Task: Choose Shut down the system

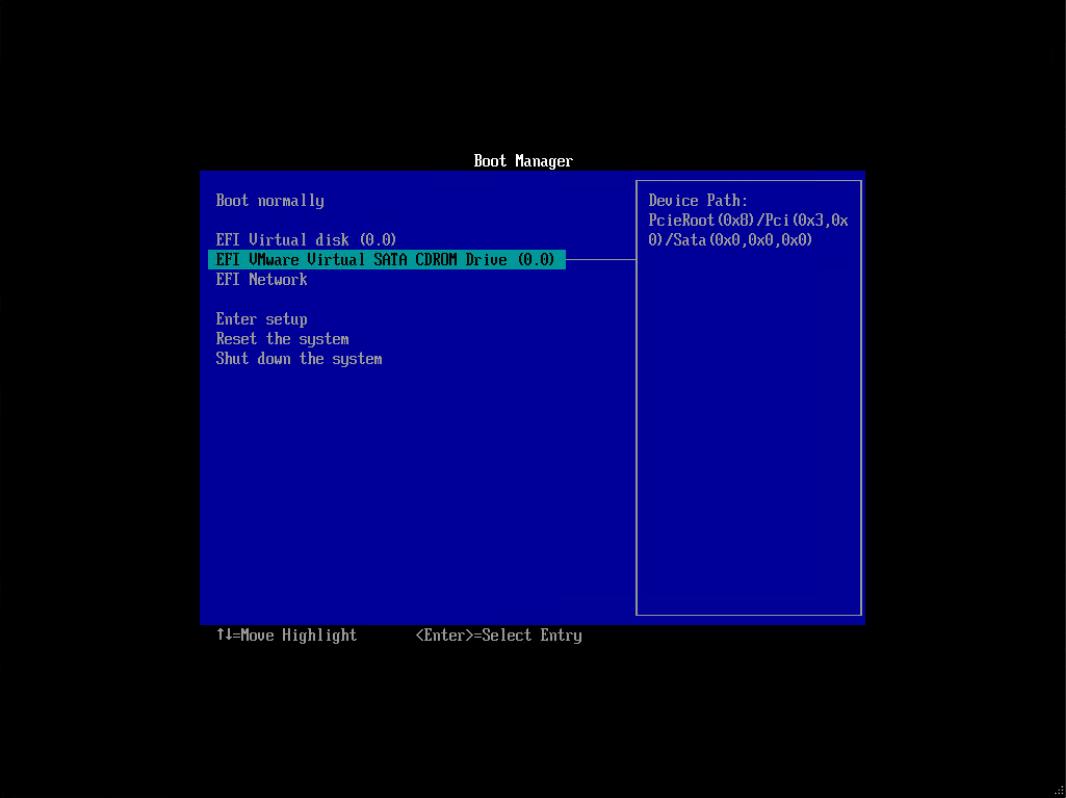Action: pos(298,358)
